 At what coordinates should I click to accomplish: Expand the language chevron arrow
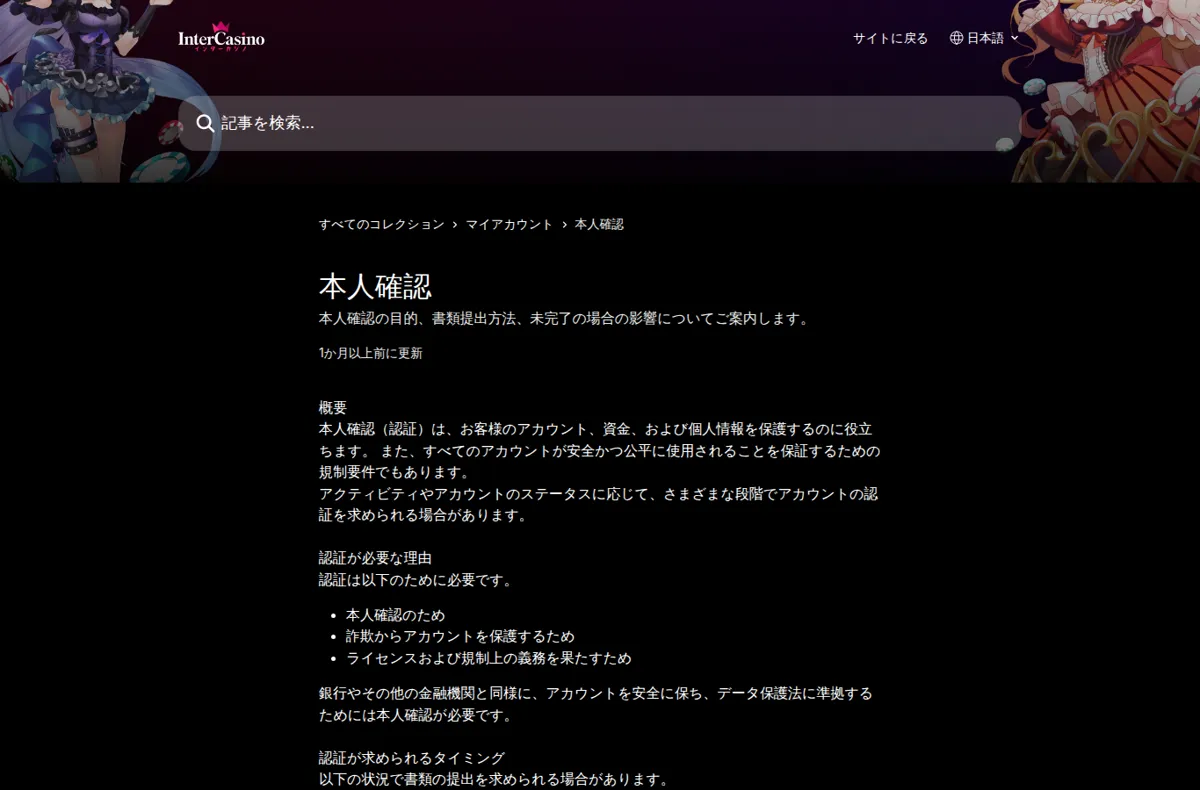click(1015, 38)
